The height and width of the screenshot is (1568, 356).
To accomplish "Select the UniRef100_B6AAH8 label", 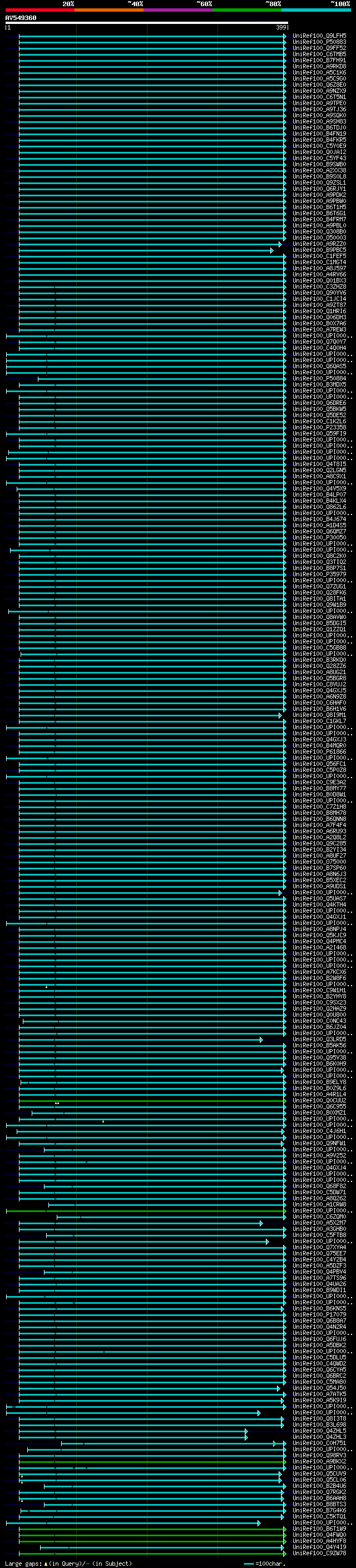I will click(319, 1498).
